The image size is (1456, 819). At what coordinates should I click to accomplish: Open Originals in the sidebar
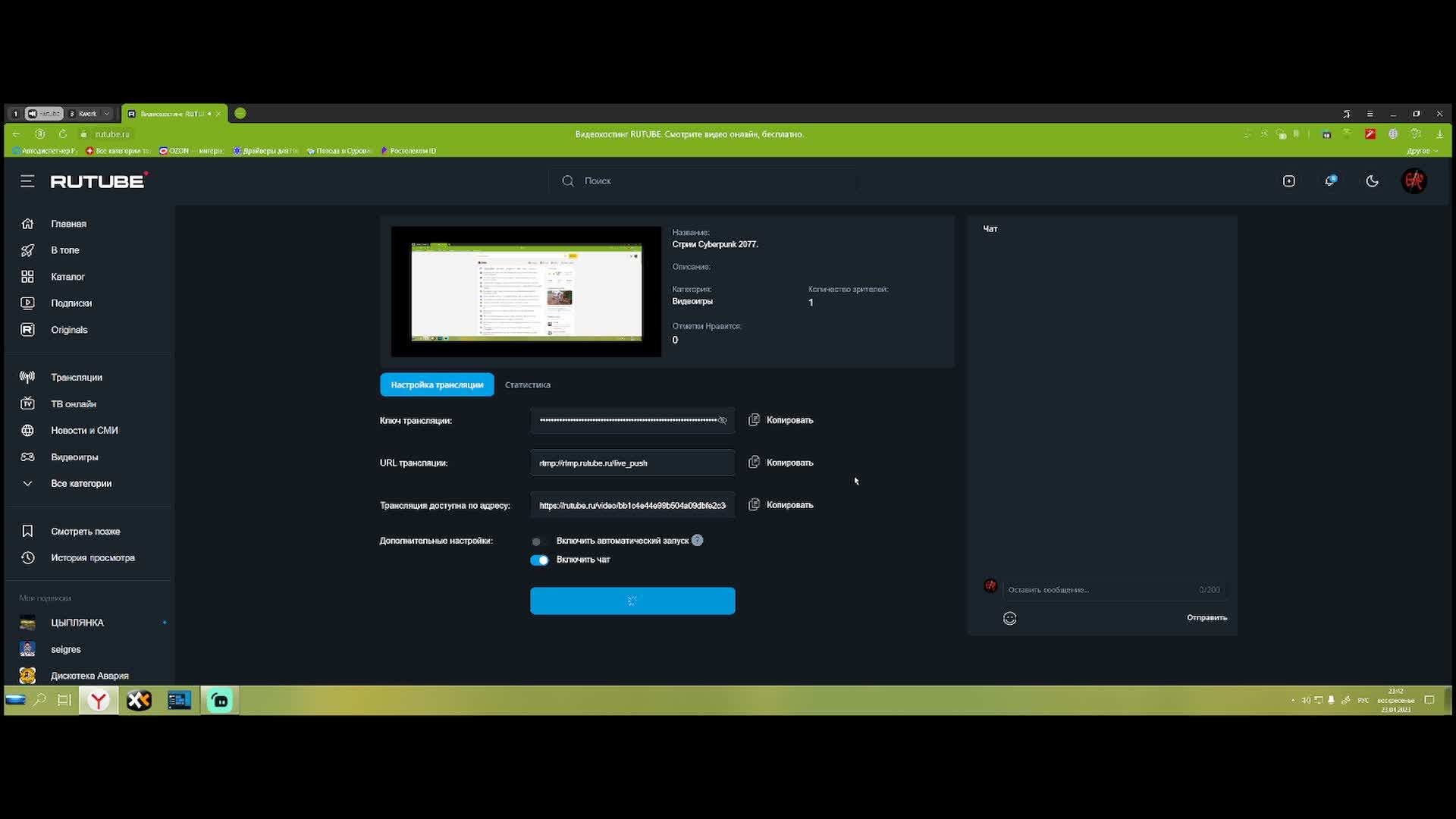(x=69, y=330)
